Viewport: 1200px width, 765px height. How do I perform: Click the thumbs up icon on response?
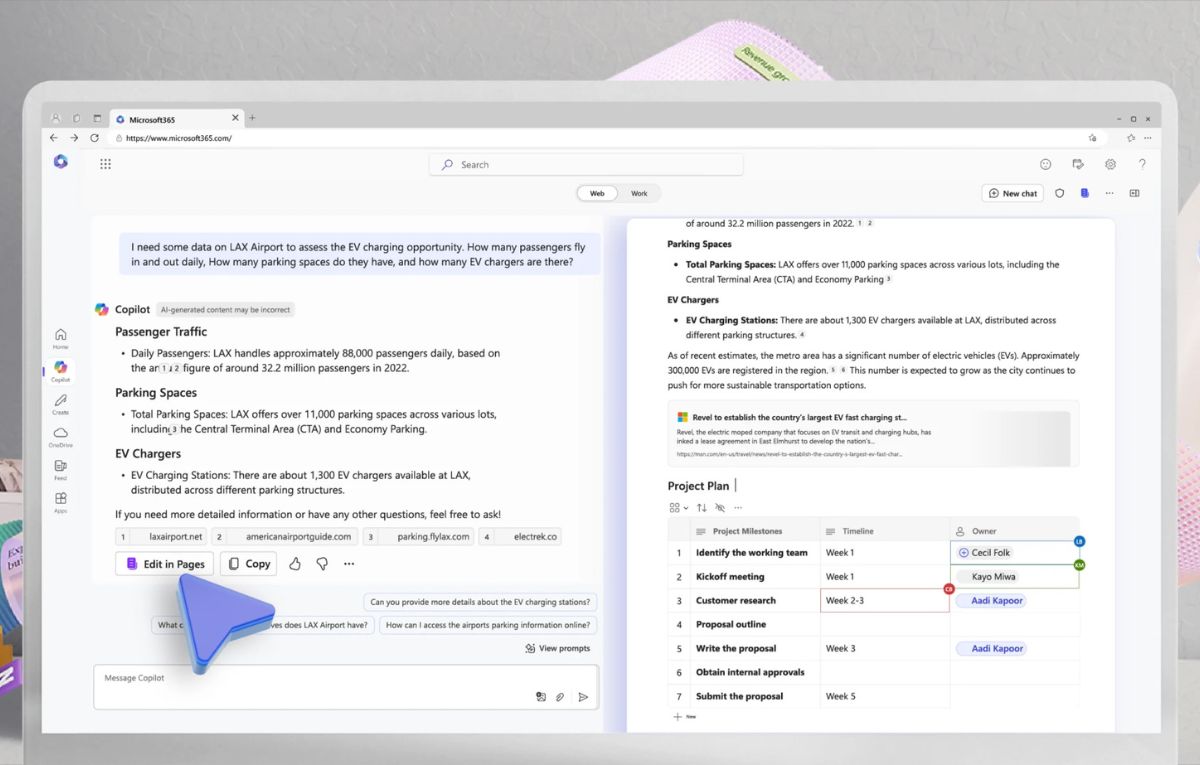pyautogui.click(x=295, y=564)
